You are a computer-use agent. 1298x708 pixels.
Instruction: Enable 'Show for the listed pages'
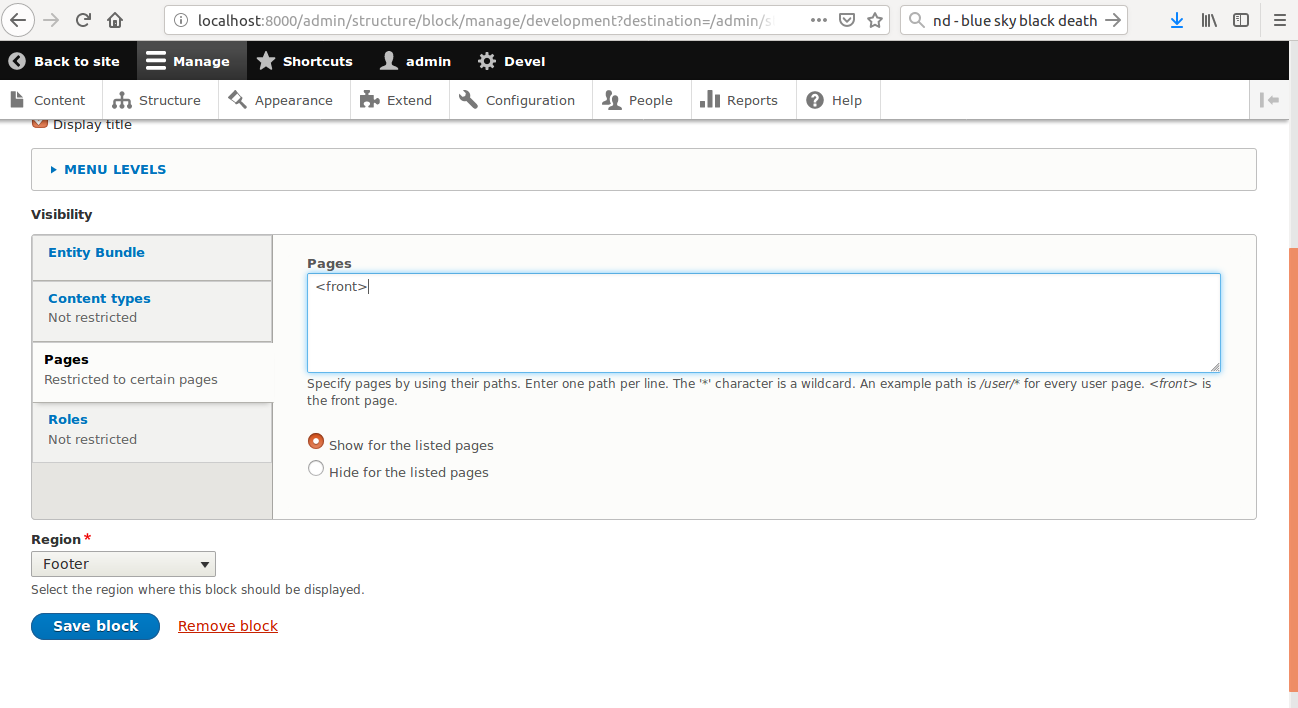tap(316, 441)
